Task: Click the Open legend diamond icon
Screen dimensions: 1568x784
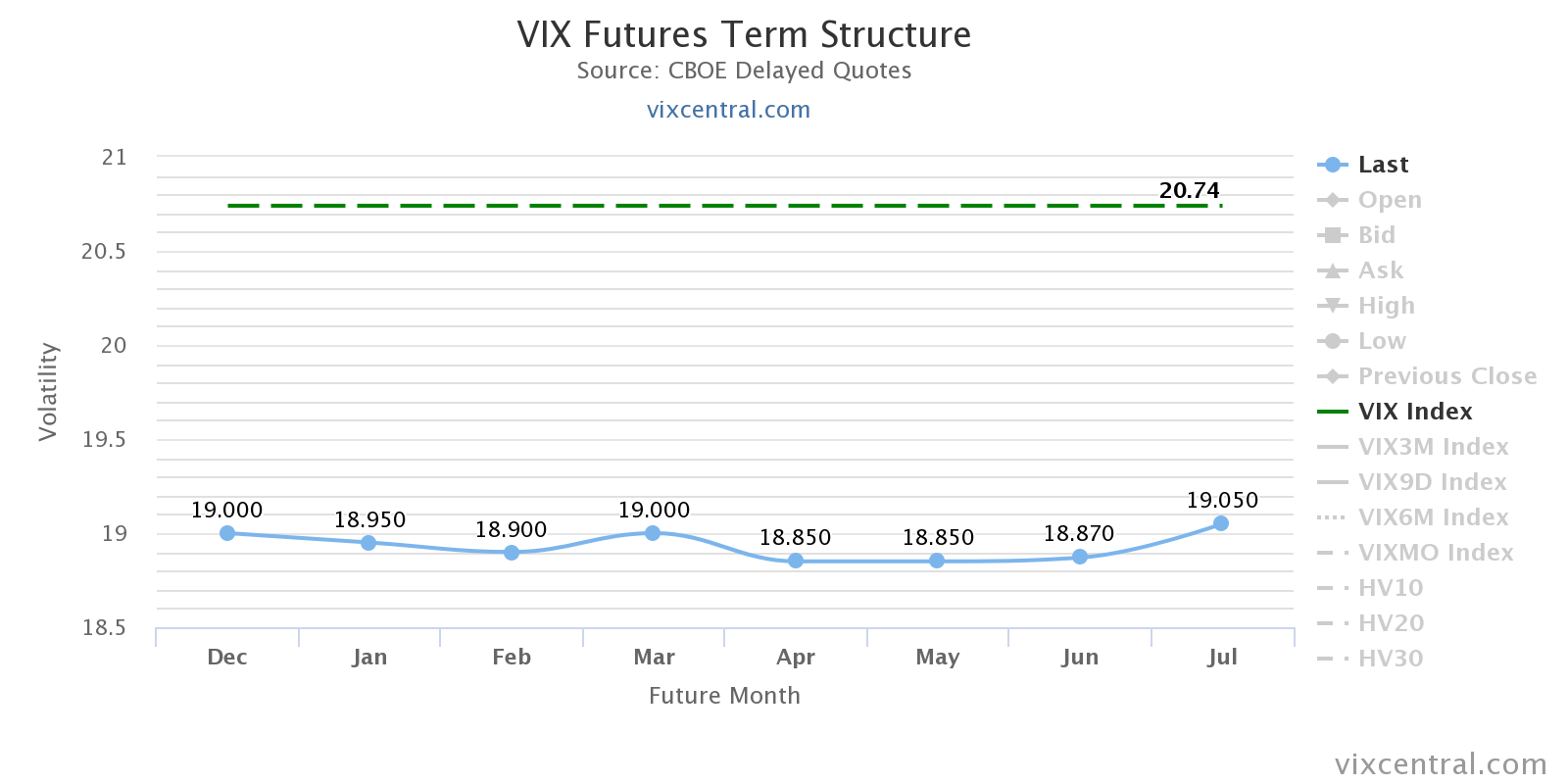Action: [1332, 200]
